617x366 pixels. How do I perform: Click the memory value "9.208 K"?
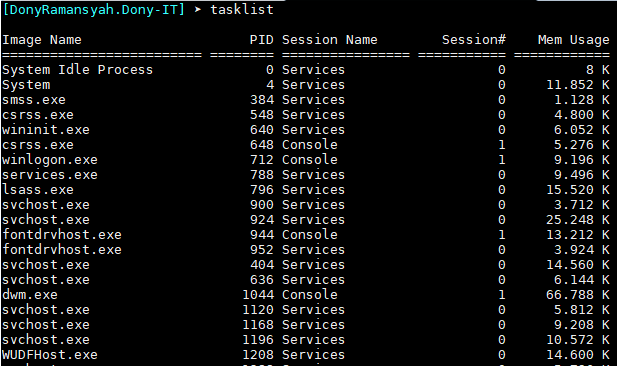(x=582, y=325)
